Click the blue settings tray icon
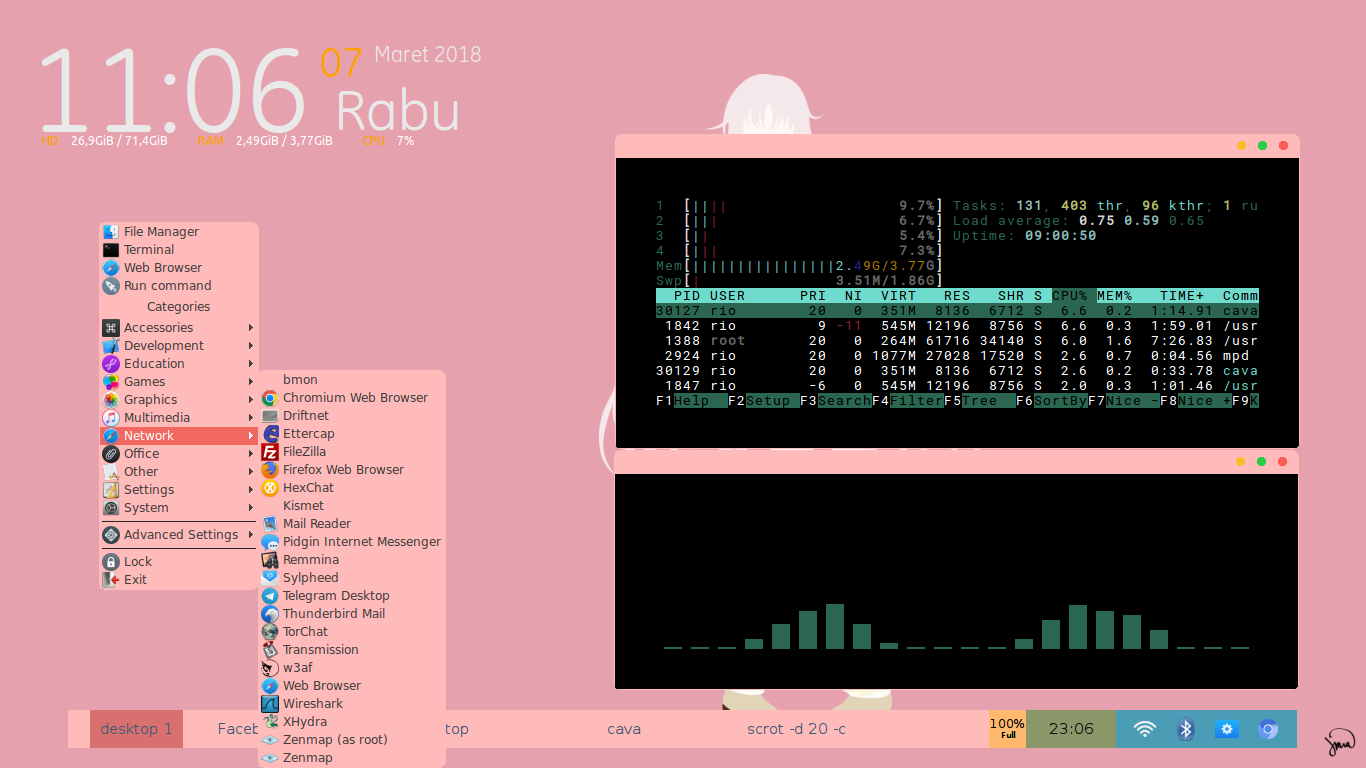The height and width of the screenshot is (768, 1366). click(1227, 729)
